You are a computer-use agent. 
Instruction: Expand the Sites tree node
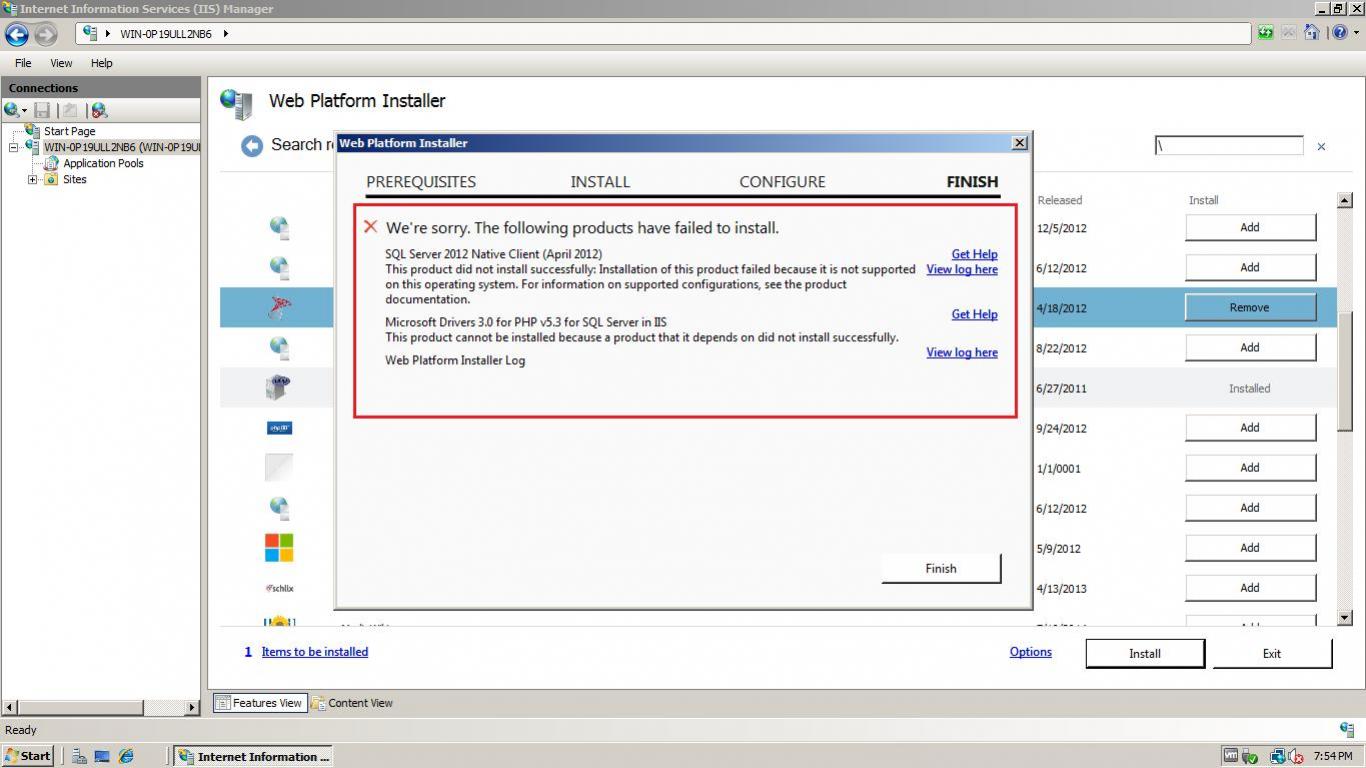tap(32, 180)
